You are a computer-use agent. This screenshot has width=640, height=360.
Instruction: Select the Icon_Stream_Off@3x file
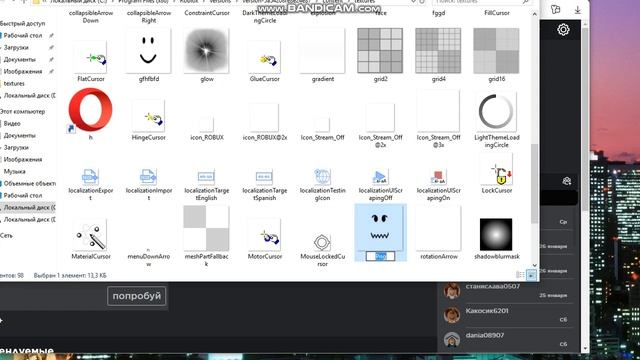(x=438, y=111)
